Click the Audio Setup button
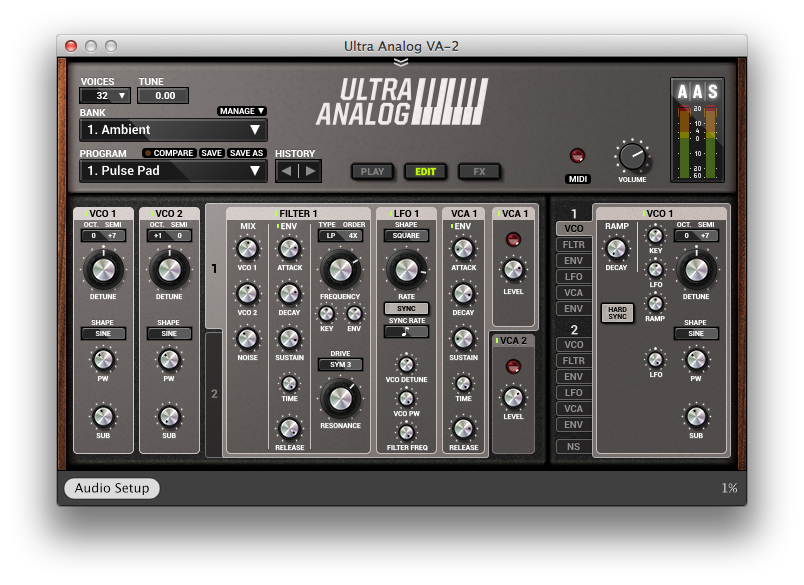Screen dimensions: 804x585 [x=112, y=488]
